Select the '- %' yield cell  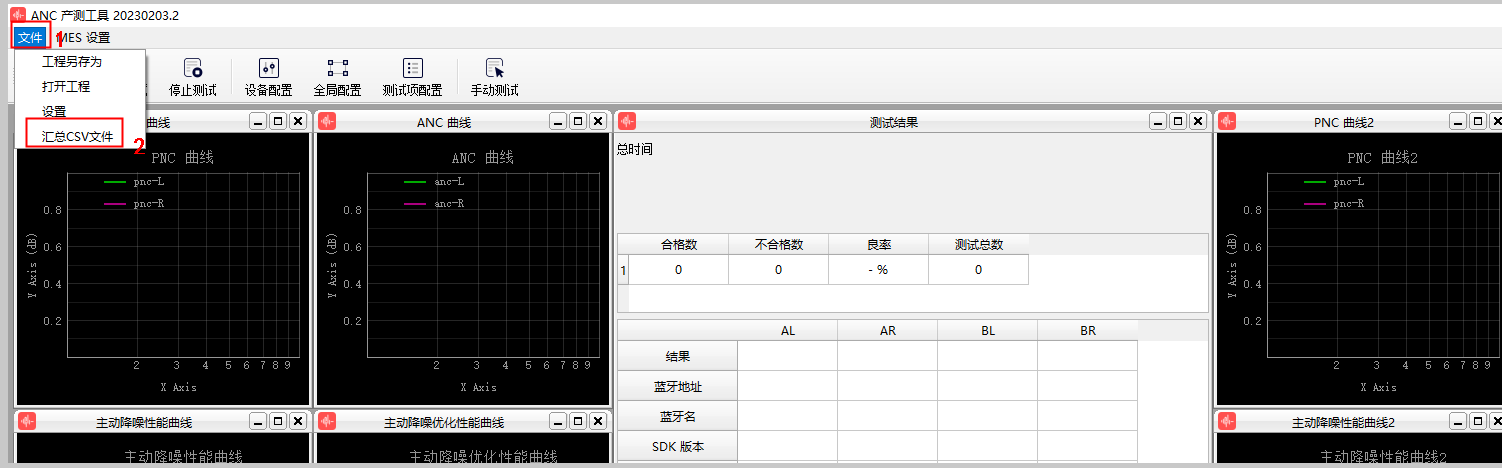click(x=879, y=270)
